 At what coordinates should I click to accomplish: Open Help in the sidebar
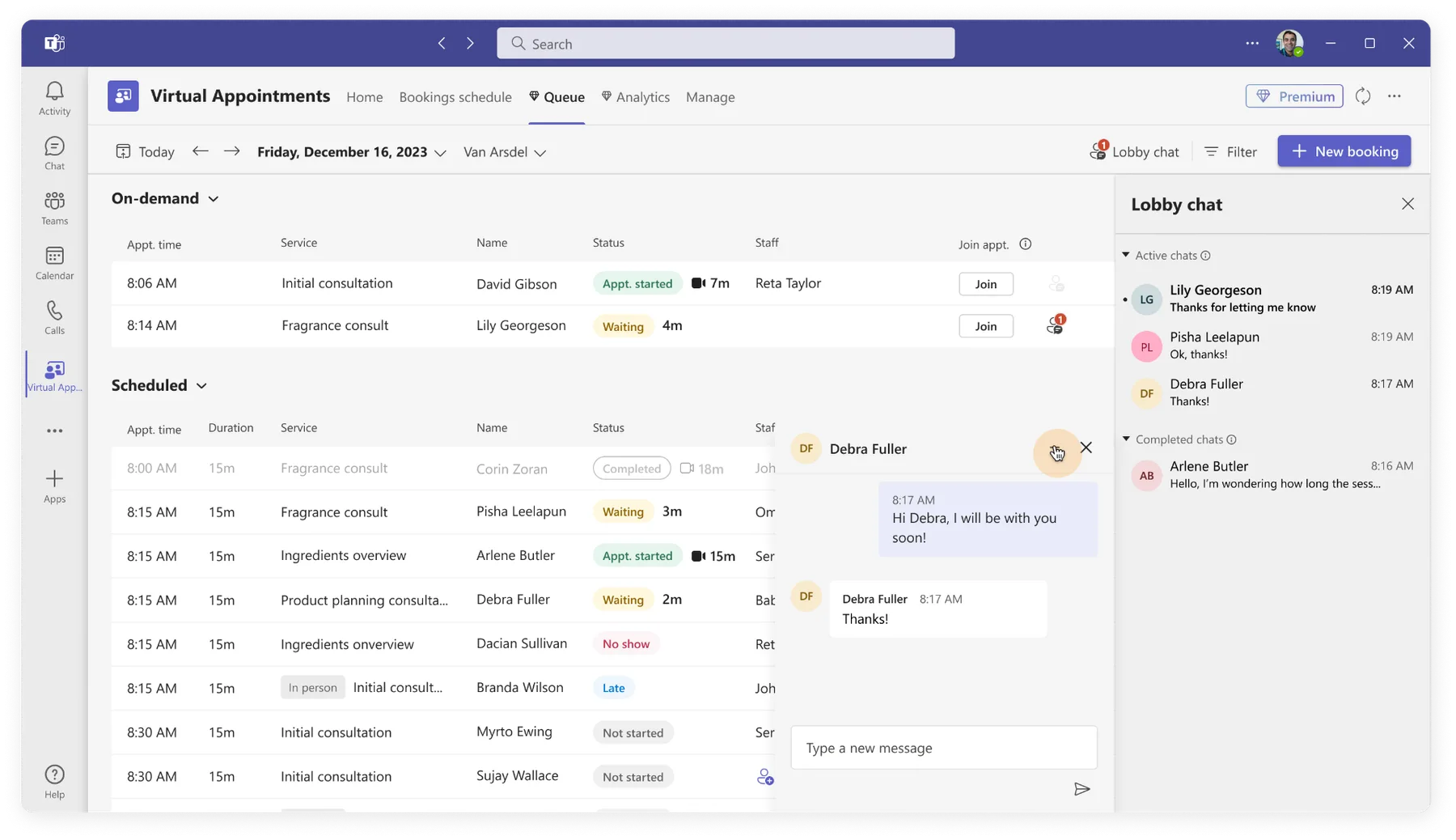54,782
